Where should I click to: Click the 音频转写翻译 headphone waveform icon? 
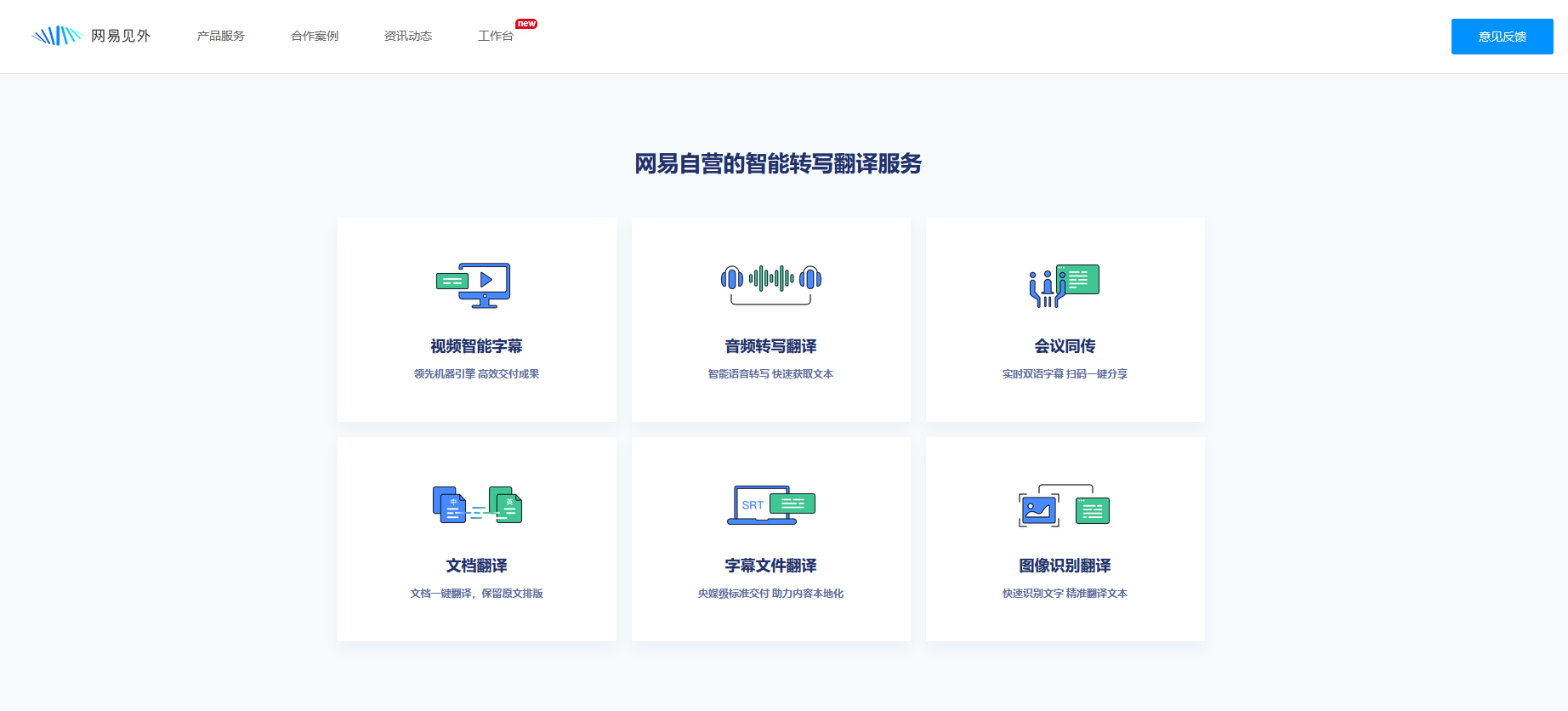(771, 284)
